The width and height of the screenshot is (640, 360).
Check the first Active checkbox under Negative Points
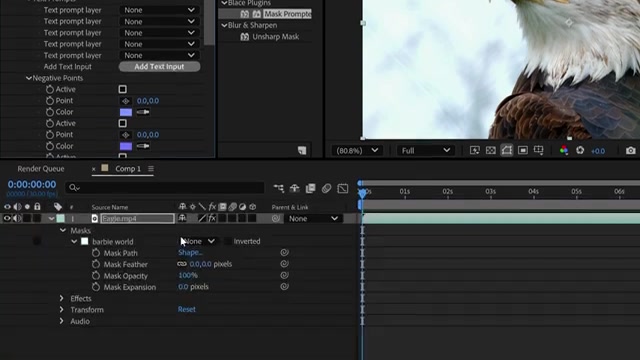pyautogui.click(x=122, y=89)
